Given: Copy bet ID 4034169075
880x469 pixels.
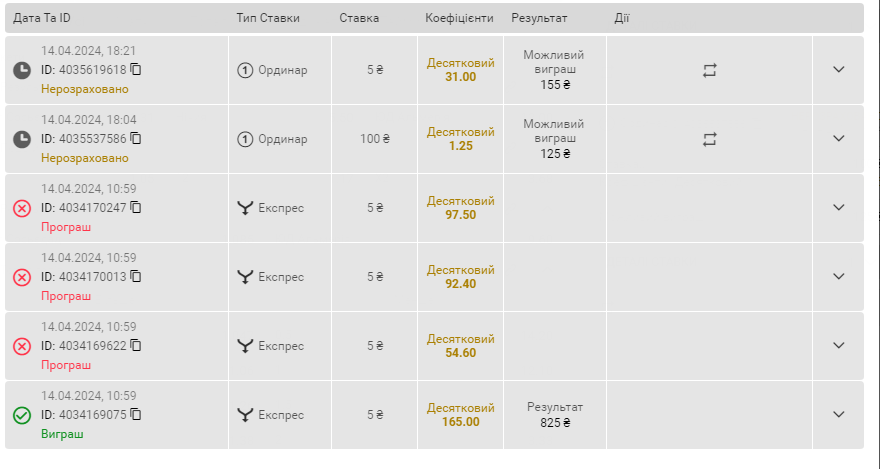Looking at the screenshot, I should (x=136, y=414).
